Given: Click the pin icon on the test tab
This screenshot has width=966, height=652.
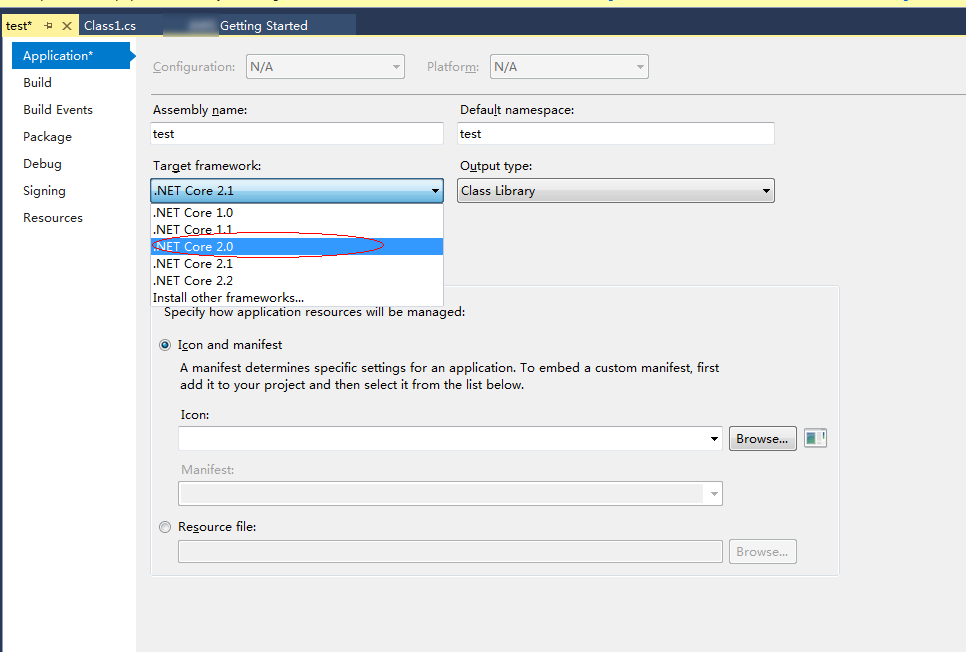Looking at the screenshot, I should pos(48,26).
